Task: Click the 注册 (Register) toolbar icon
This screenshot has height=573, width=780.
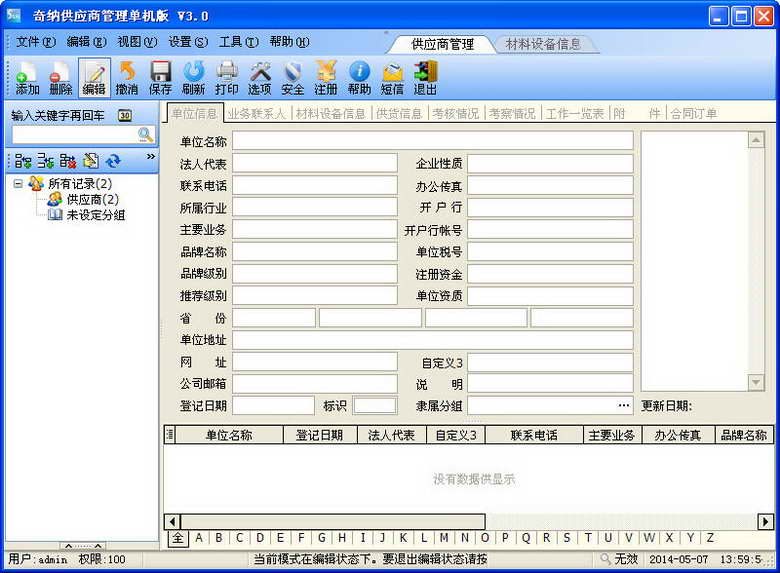Action: (x=326, y=78)
